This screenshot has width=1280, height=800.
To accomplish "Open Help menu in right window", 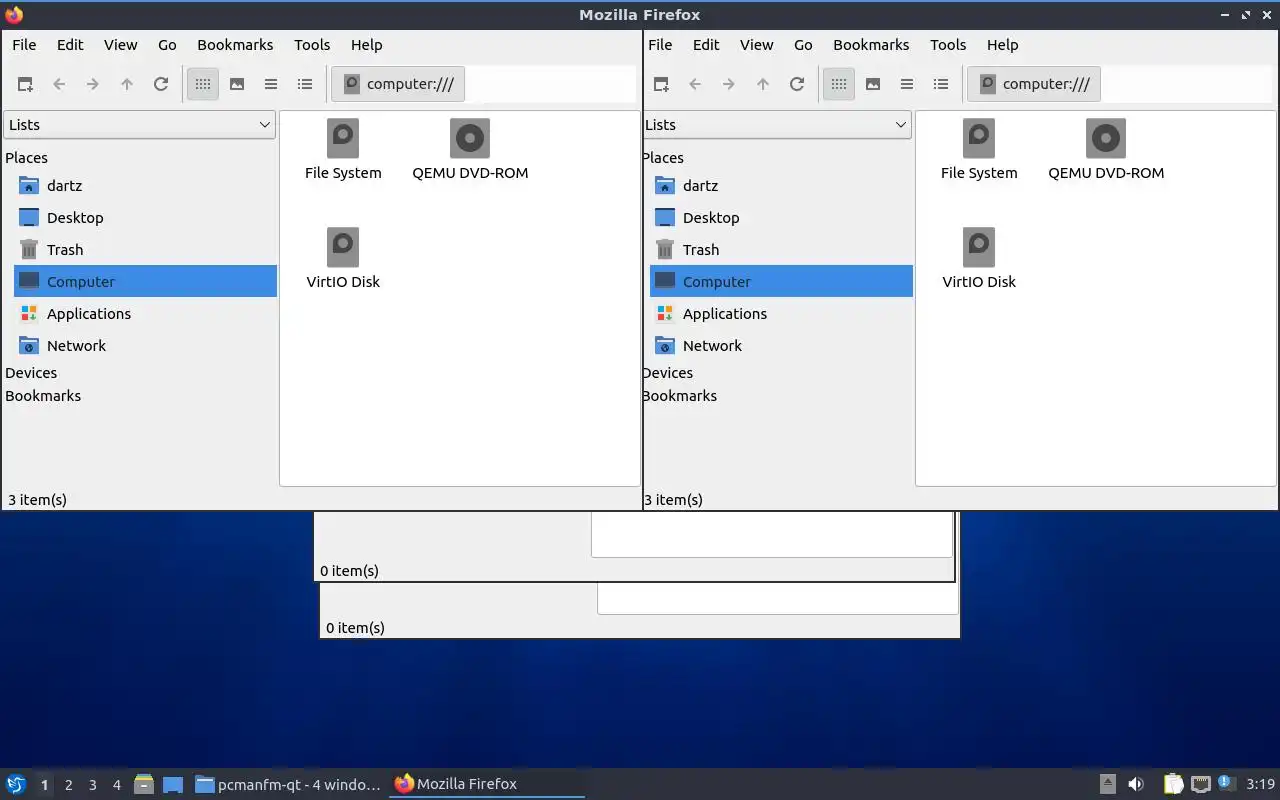I will 1002,45.
